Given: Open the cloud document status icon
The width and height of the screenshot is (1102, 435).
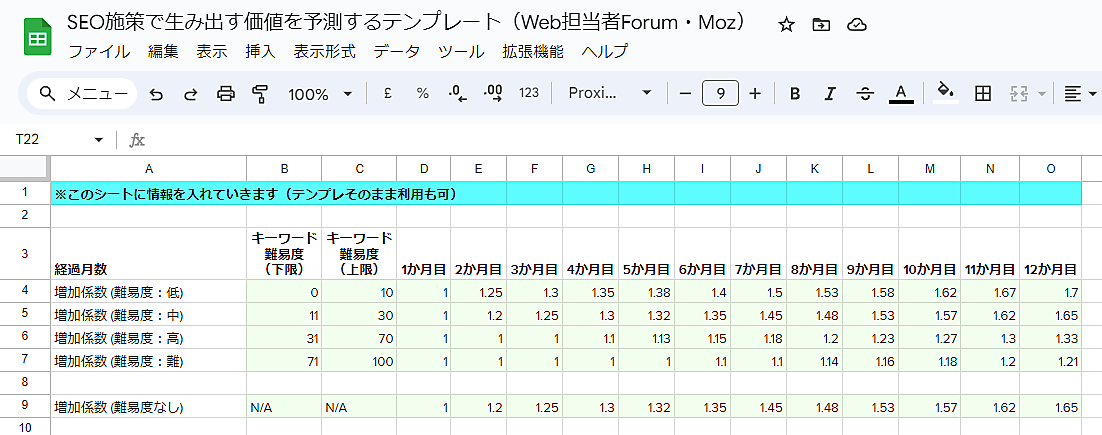Looking at the screenshot, I should [856, 25].
